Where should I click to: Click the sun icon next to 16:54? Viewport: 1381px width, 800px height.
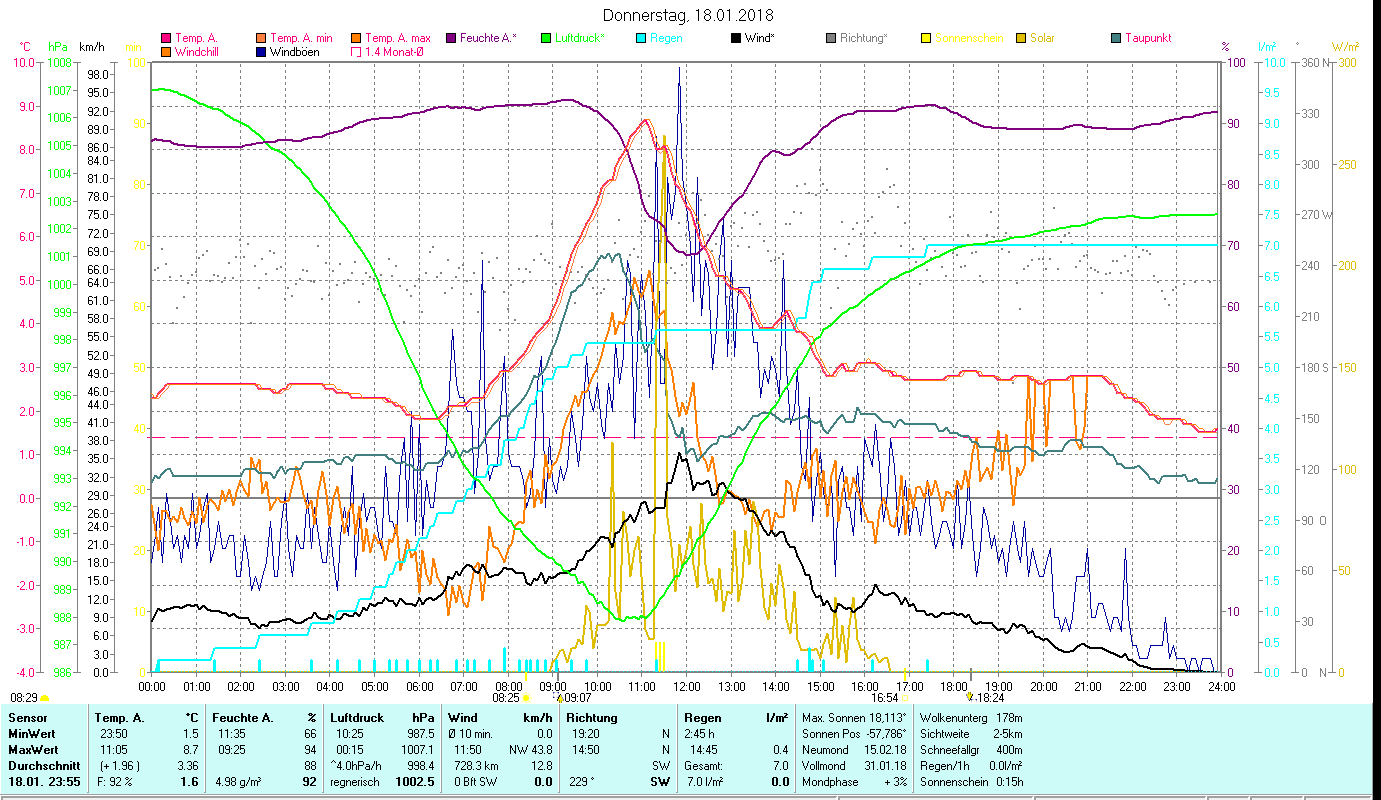coord(904,698)
